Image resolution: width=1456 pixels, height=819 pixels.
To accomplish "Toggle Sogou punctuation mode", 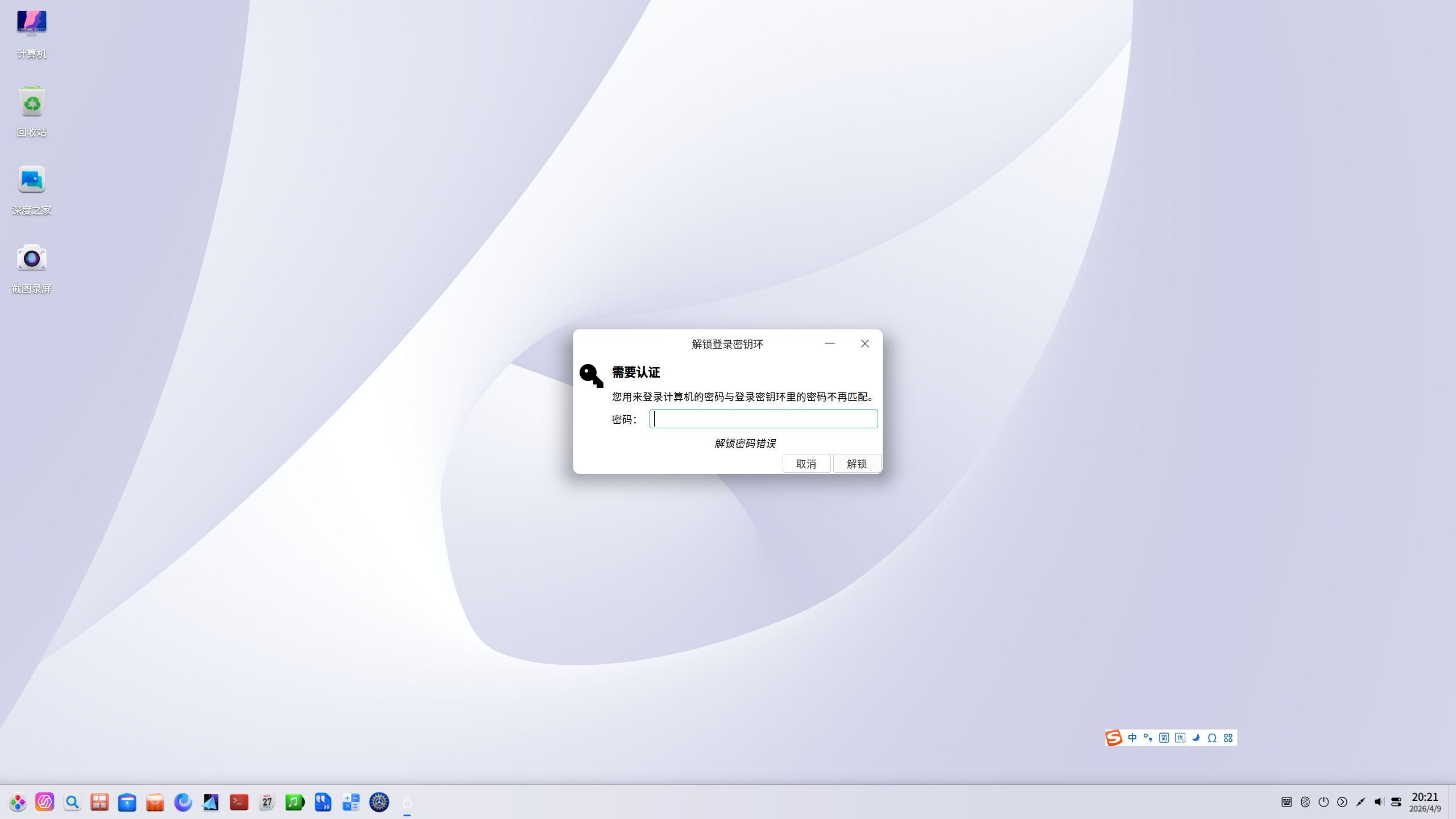I will coord(1148,738).
